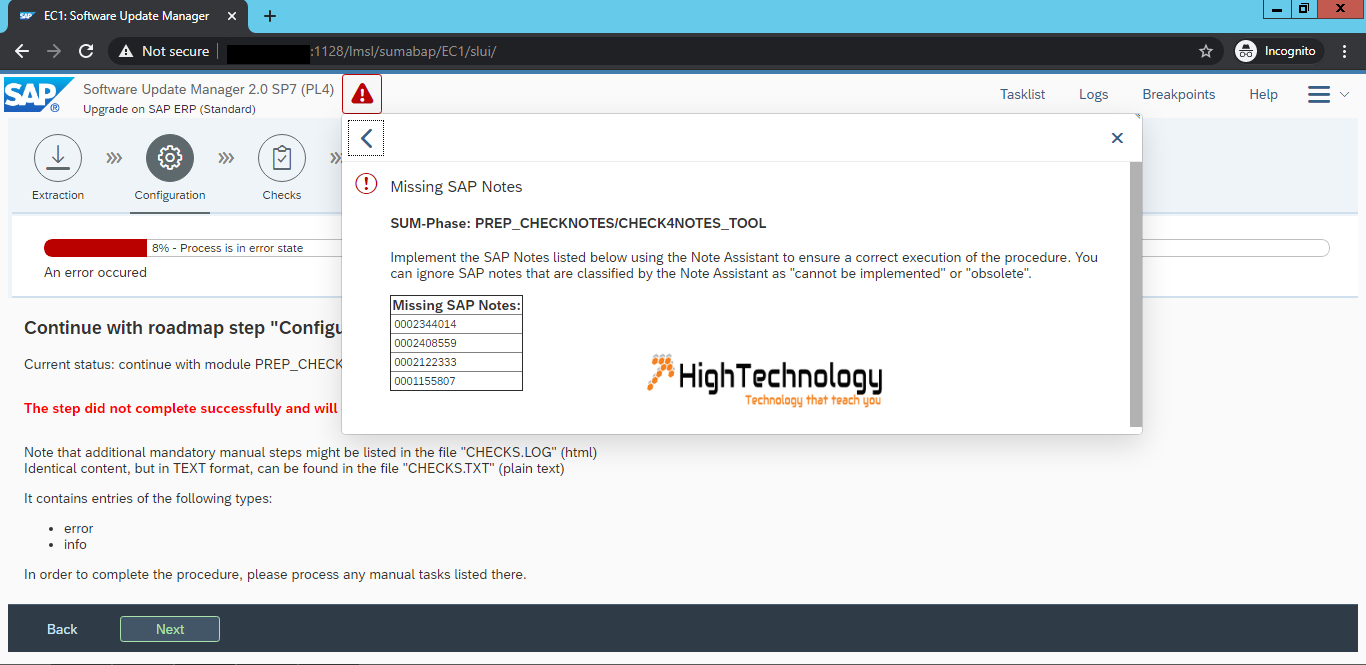Click SAP Note 0002408559 in the table

(456, 343)
